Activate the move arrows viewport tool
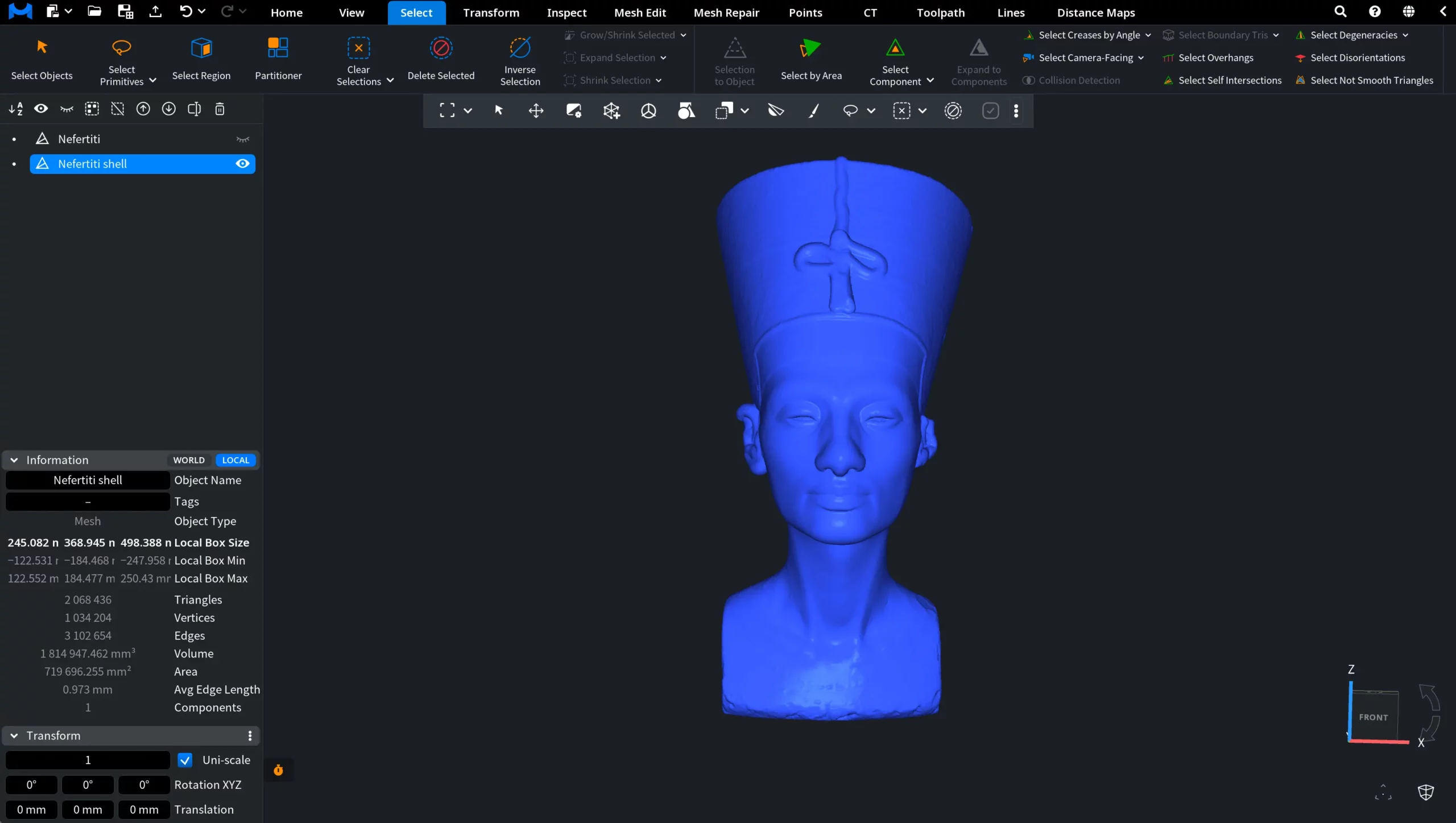Viewport: 1456px width, 823px height. 536,110
